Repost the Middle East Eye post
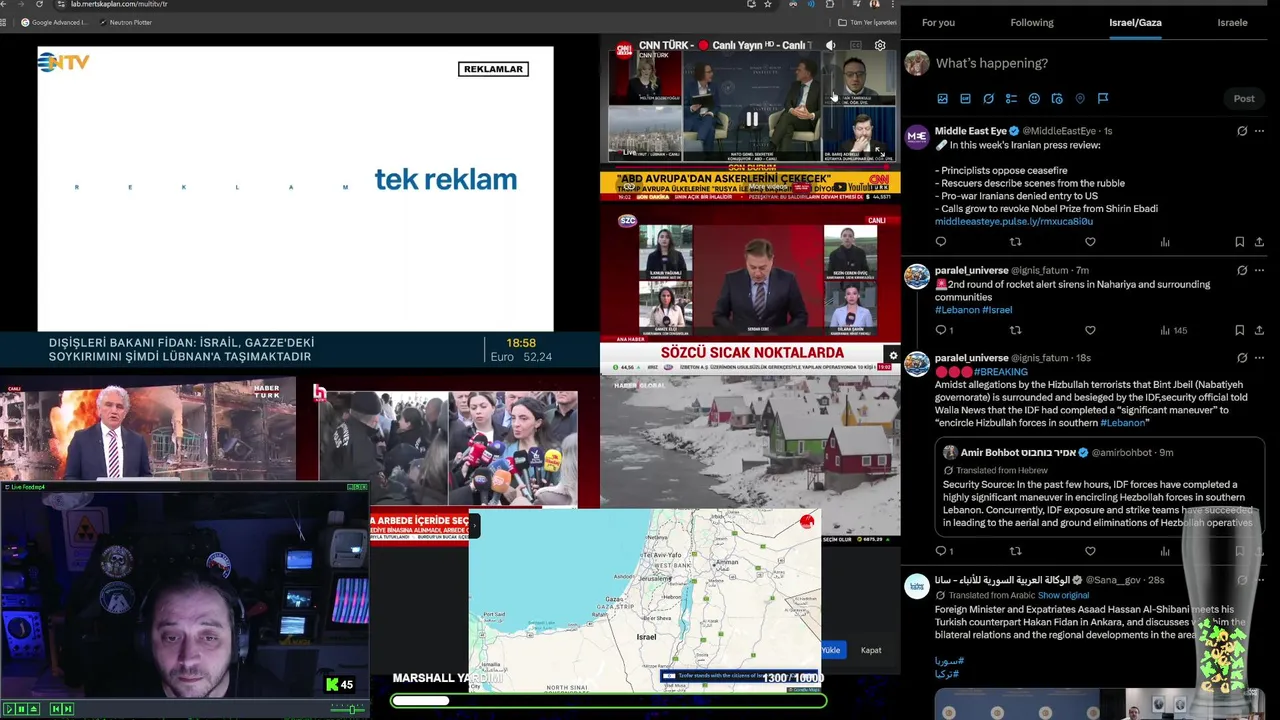Viewport: 1280px width, 720px height. pos(1015,241)
